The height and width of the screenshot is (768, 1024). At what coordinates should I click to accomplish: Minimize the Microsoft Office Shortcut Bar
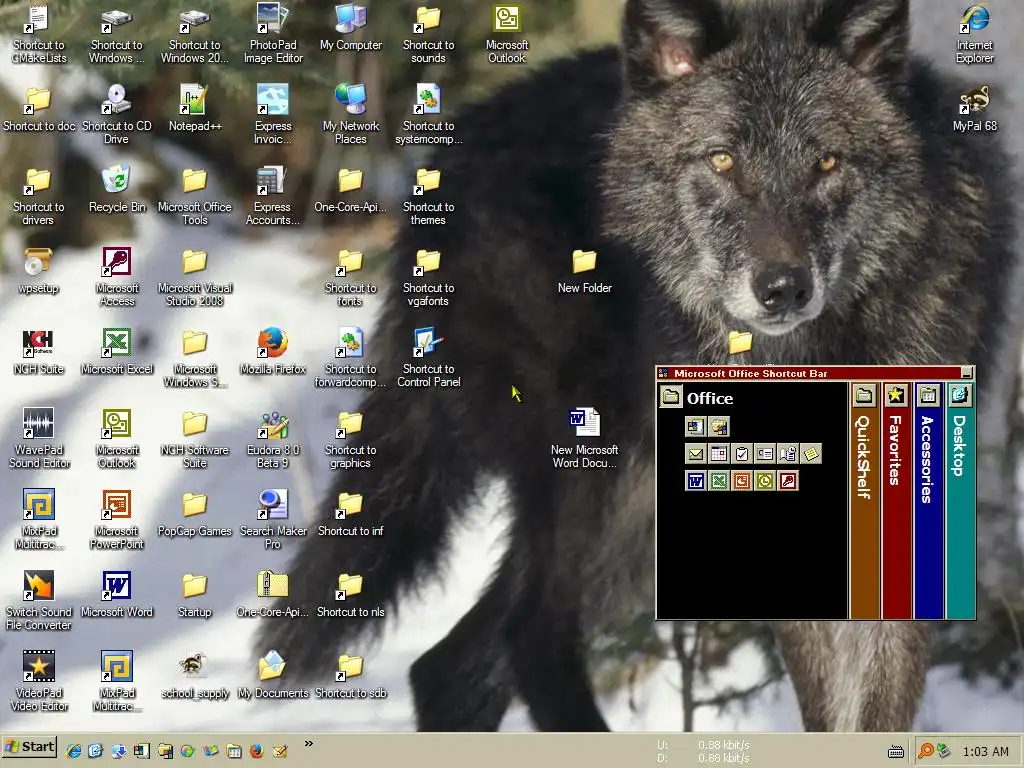tap(967, 374)
